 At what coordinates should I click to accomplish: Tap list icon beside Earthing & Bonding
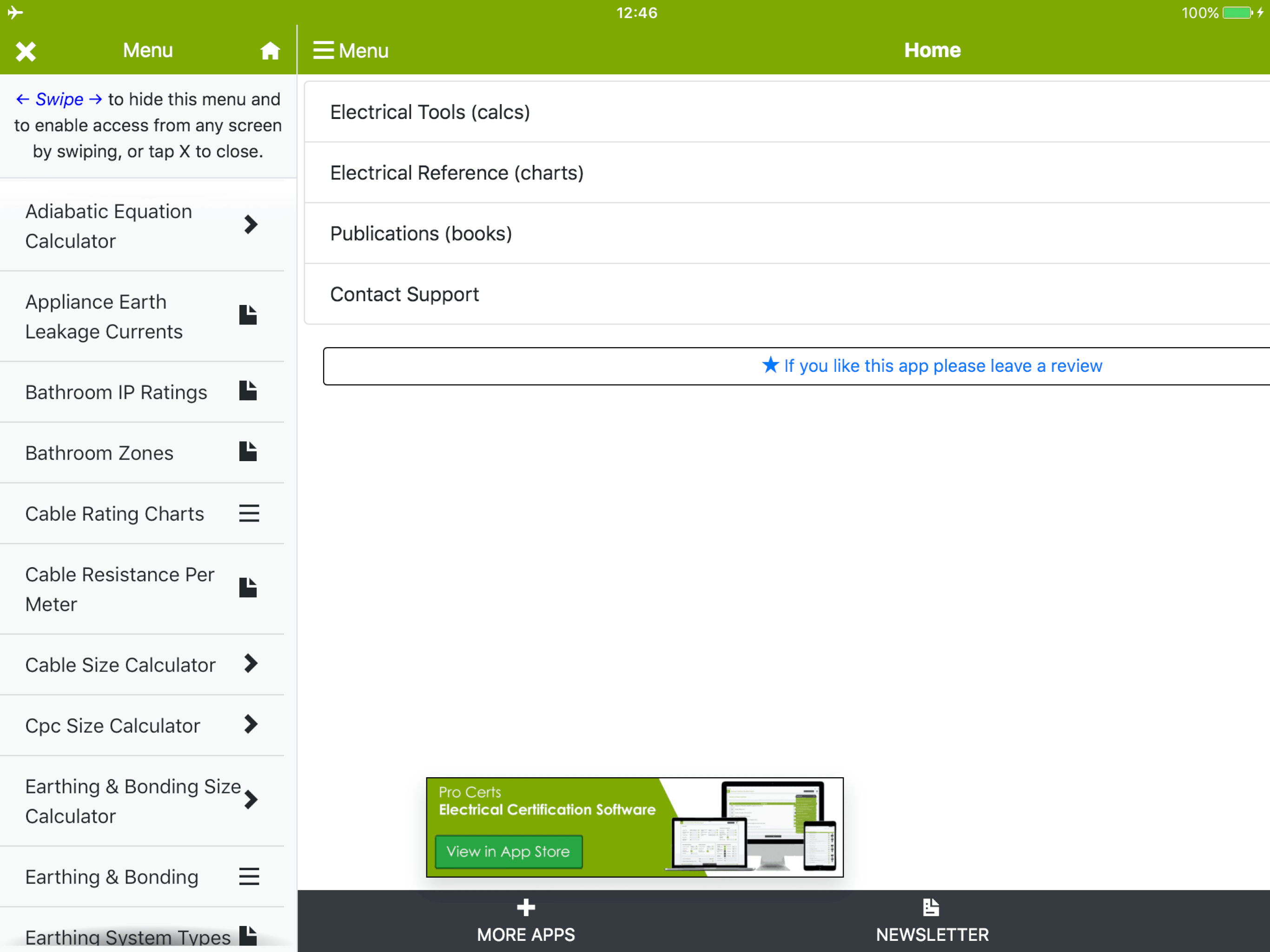249,877
